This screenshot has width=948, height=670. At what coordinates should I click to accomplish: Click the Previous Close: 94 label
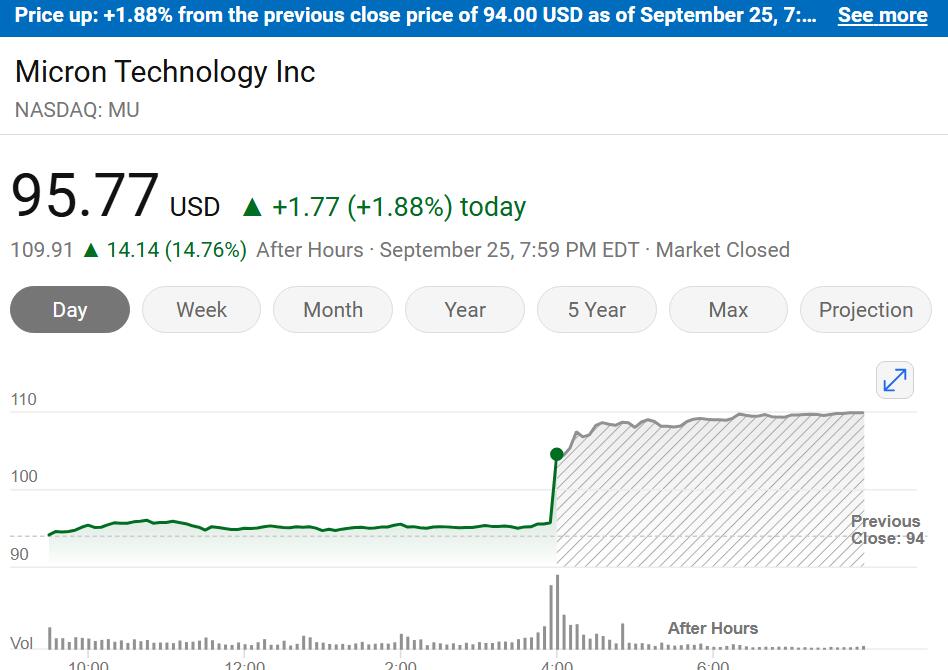click(886, 530)
